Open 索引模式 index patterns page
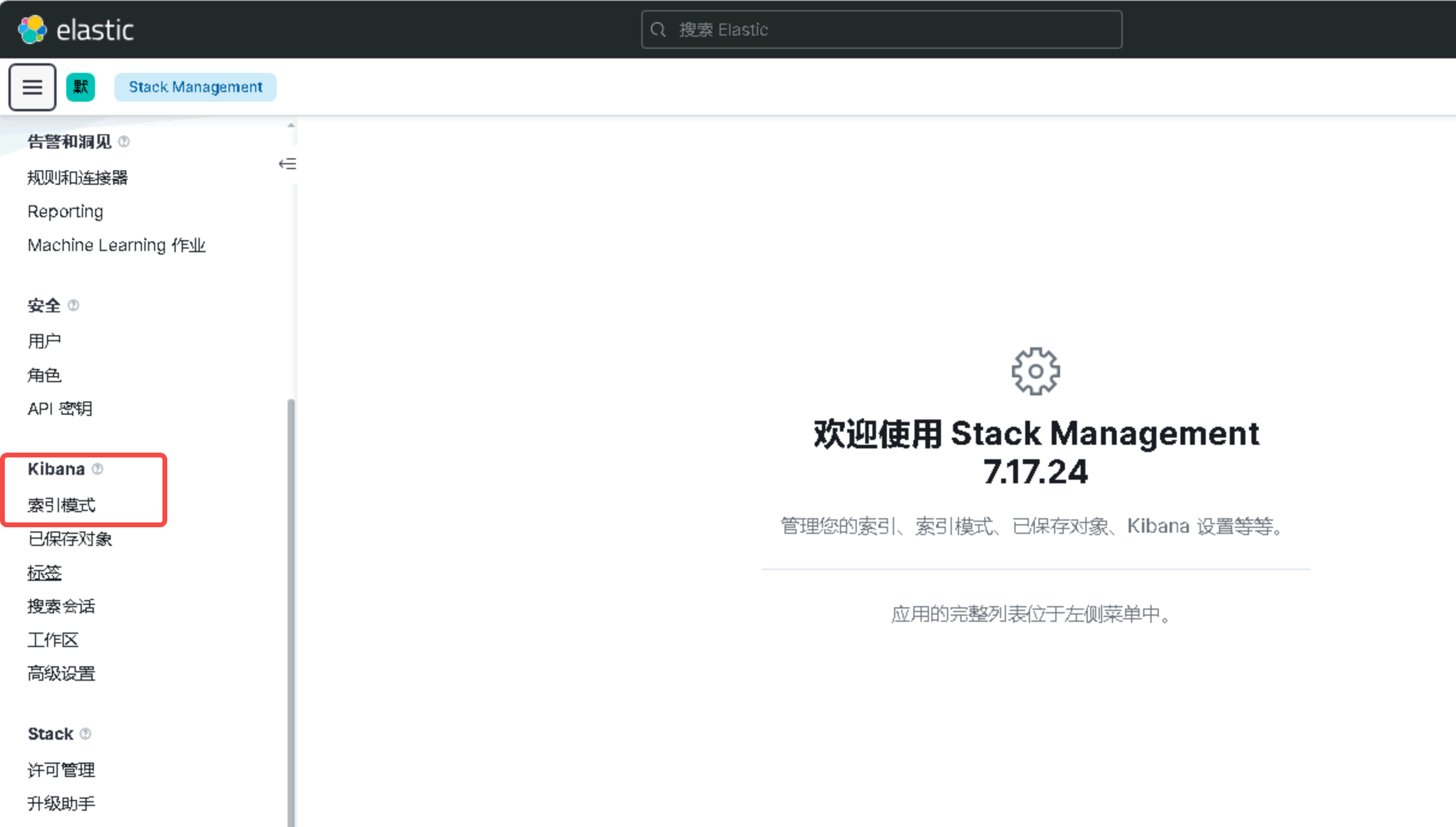The image size is (1456, 827). 61,505
